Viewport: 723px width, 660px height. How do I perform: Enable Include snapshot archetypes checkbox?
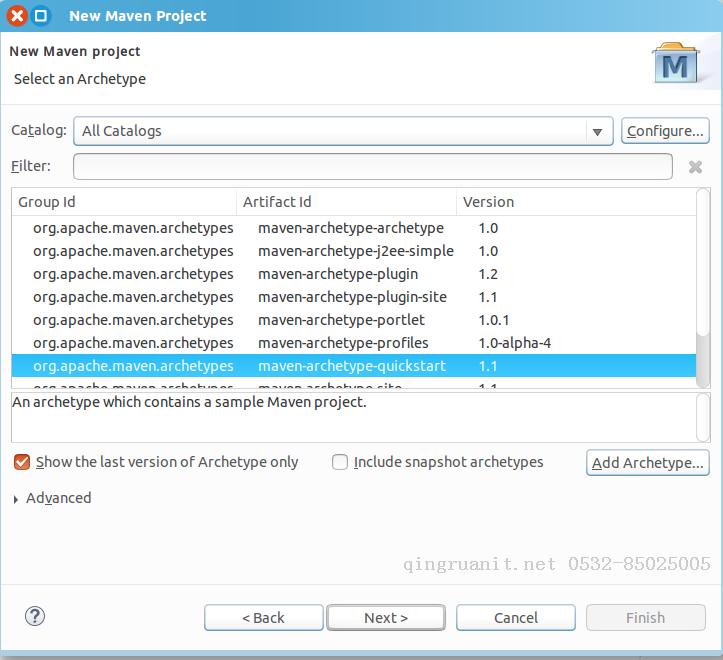tap(340, 462)
